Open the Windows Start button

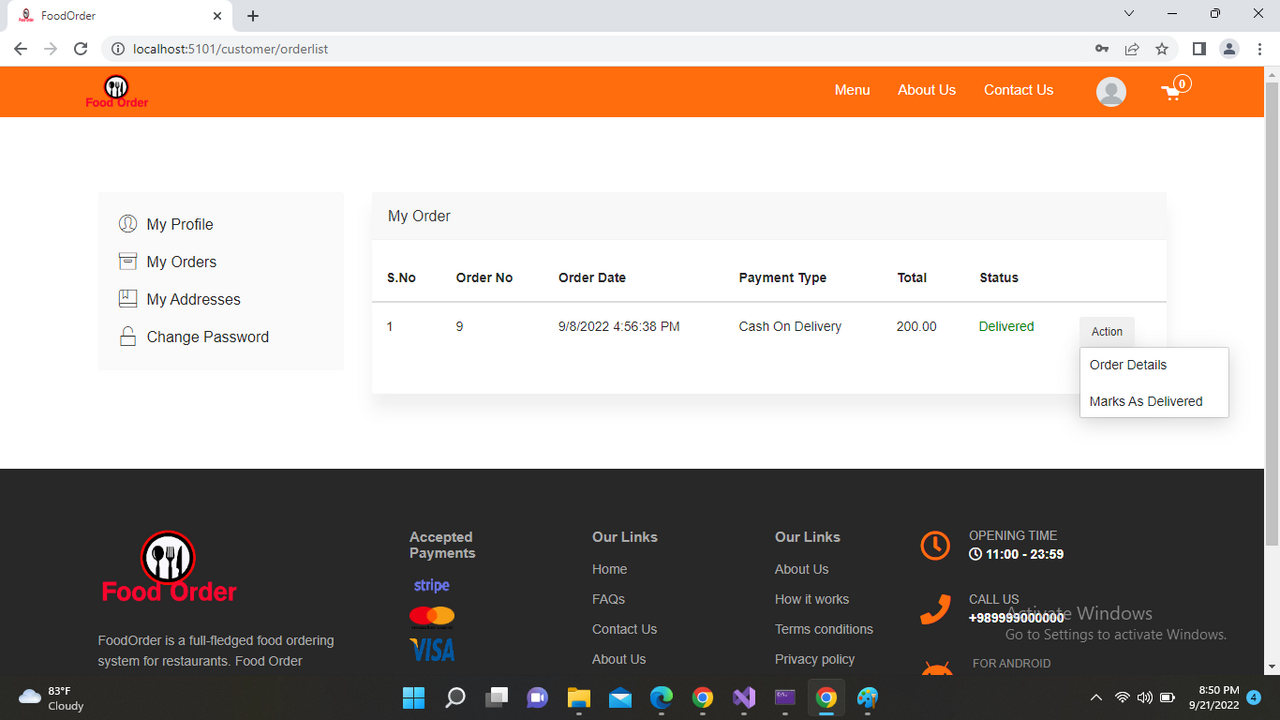click(x=413, y=697)
